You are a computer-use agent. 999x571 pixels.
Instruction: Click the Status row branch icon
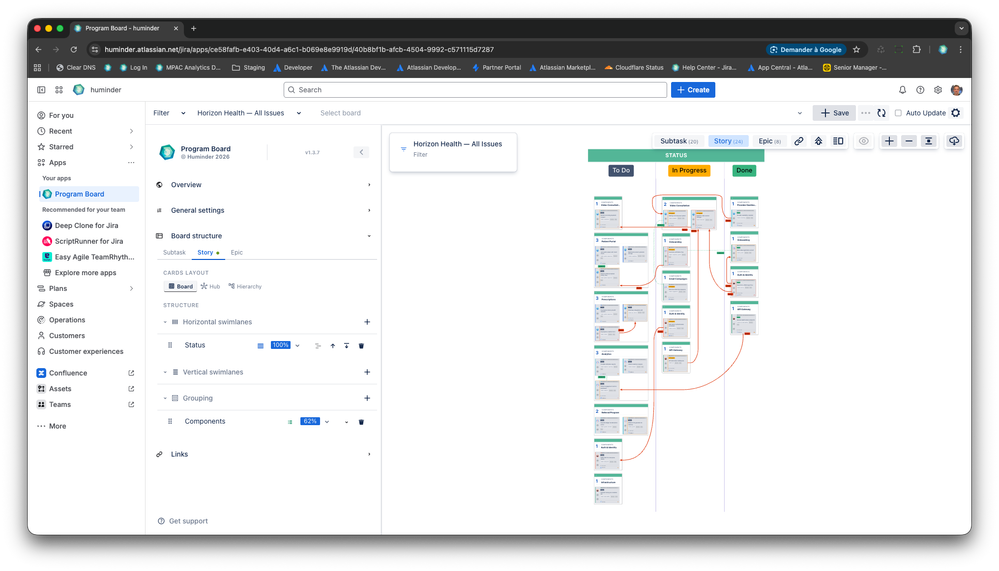click(x=318, y=345)
